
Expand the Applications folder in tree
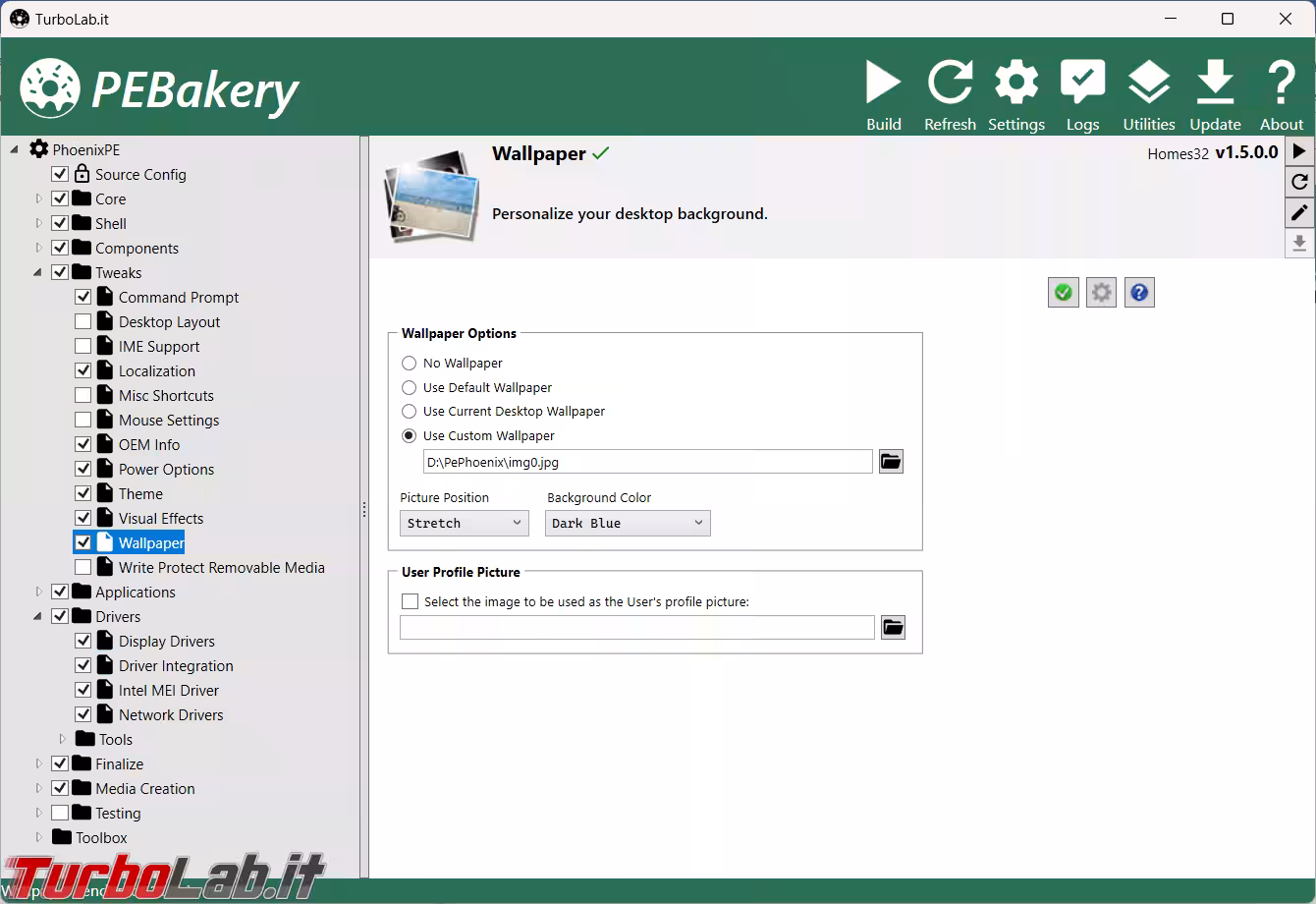tap(39, 592)
